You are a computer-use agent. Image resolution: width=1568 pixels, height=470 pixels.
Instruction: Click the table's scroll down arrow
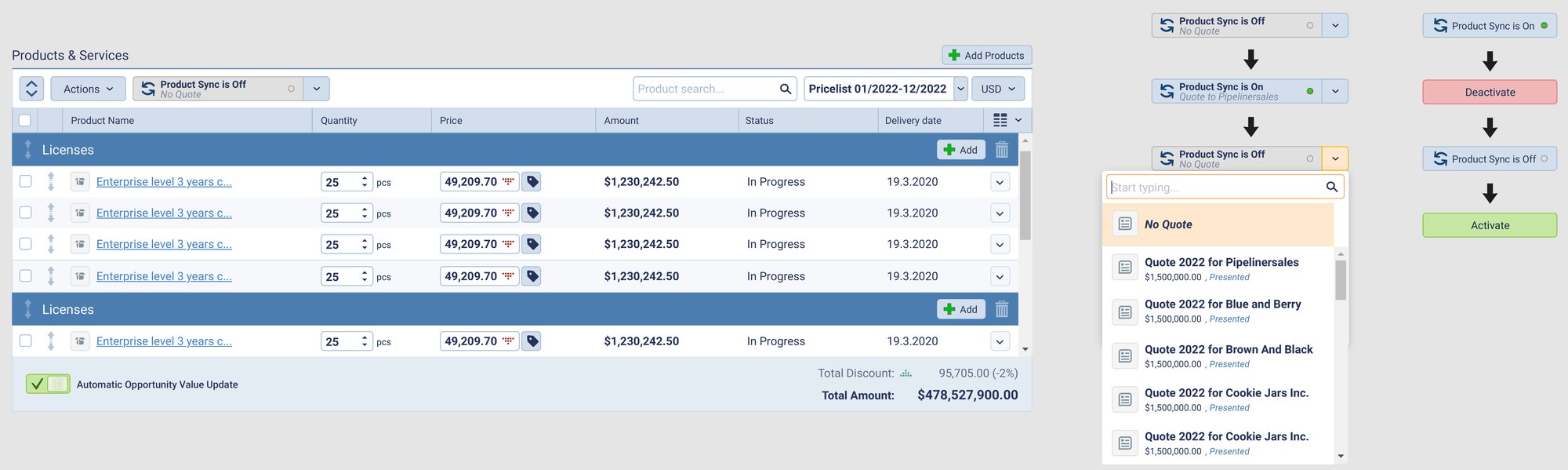click(1025, 349)
